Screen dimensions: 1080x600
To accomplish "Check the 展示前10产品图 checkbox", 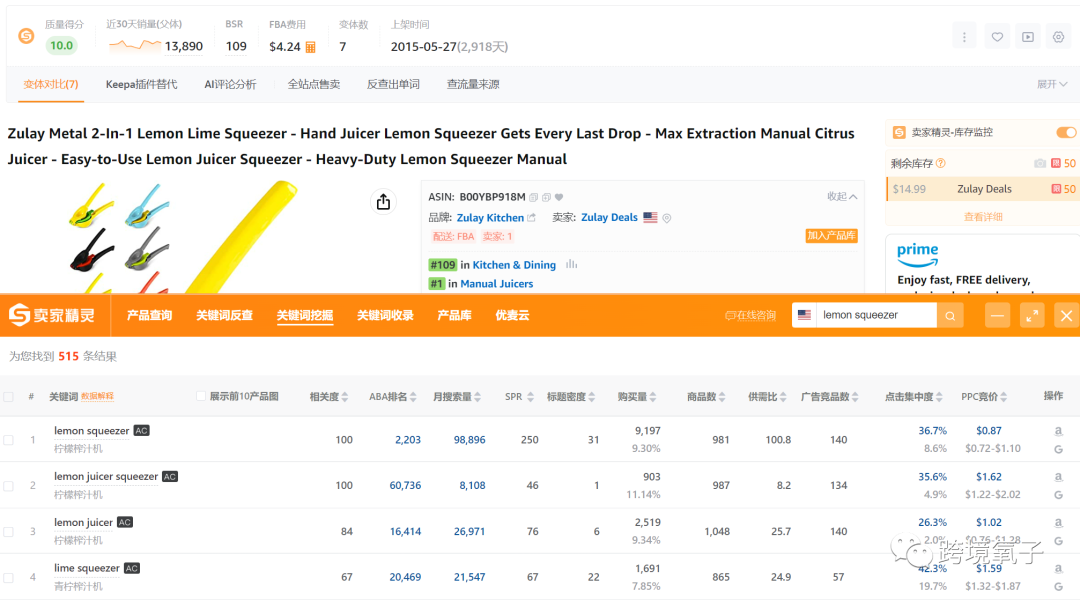I will [200, 396].
